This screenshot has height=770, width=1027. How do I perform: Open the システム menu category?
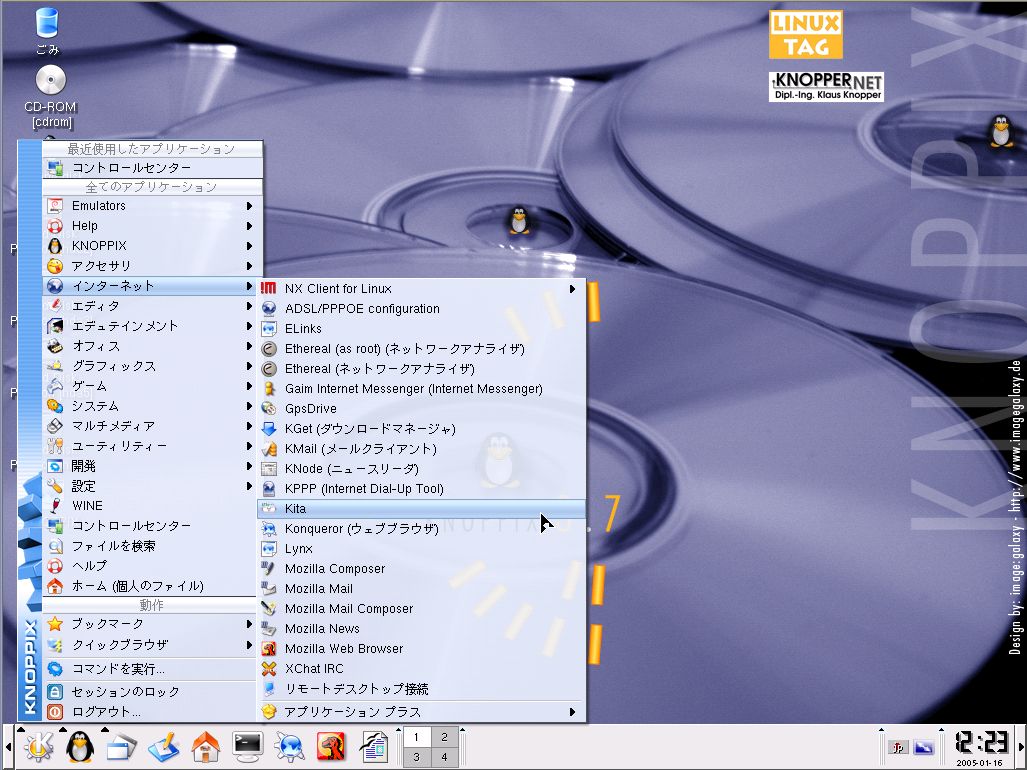(150, 406)
